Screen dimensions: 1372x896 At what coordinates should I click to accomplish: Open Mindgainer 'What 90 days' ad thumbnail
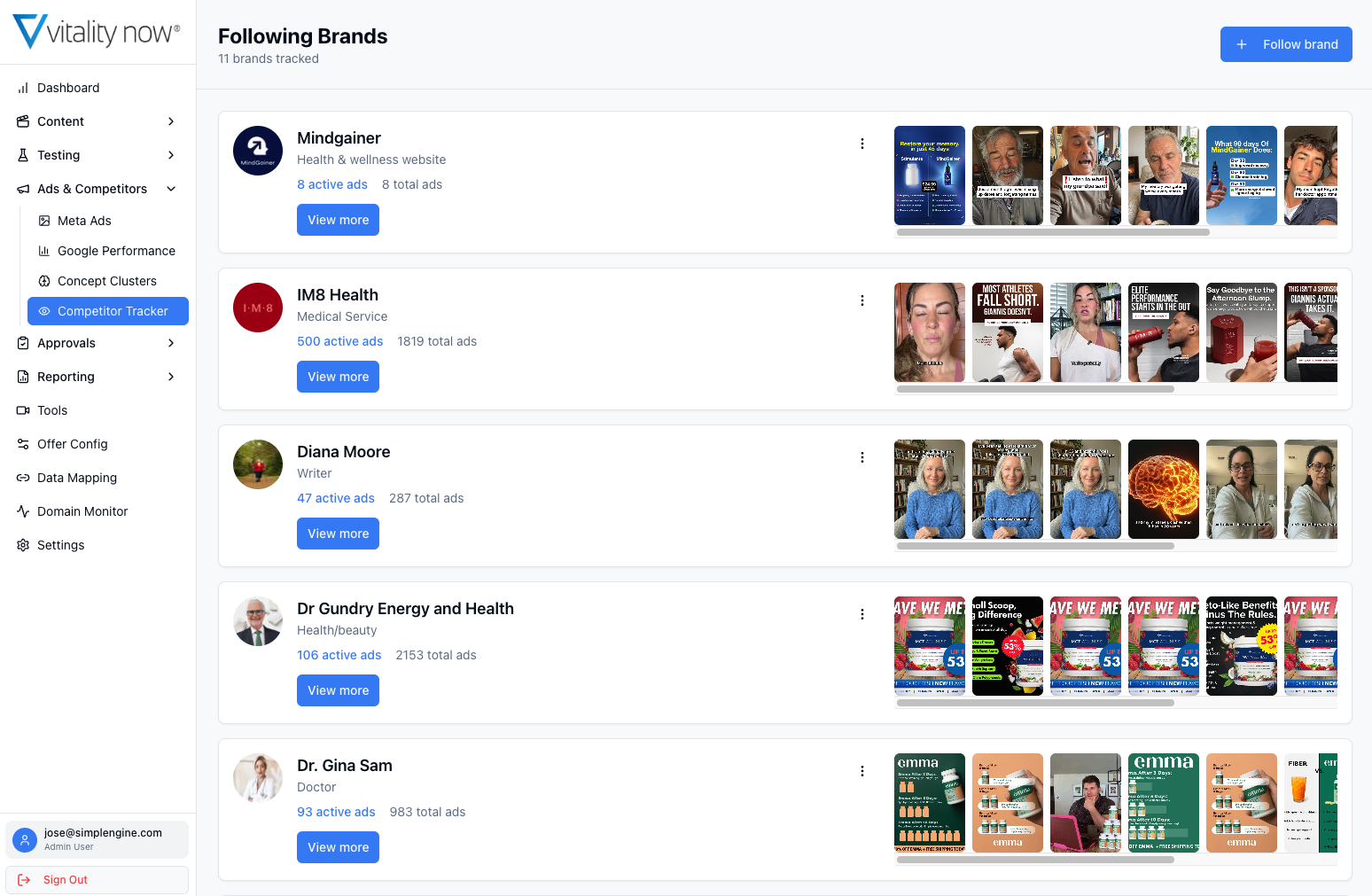coord(1242,175)
